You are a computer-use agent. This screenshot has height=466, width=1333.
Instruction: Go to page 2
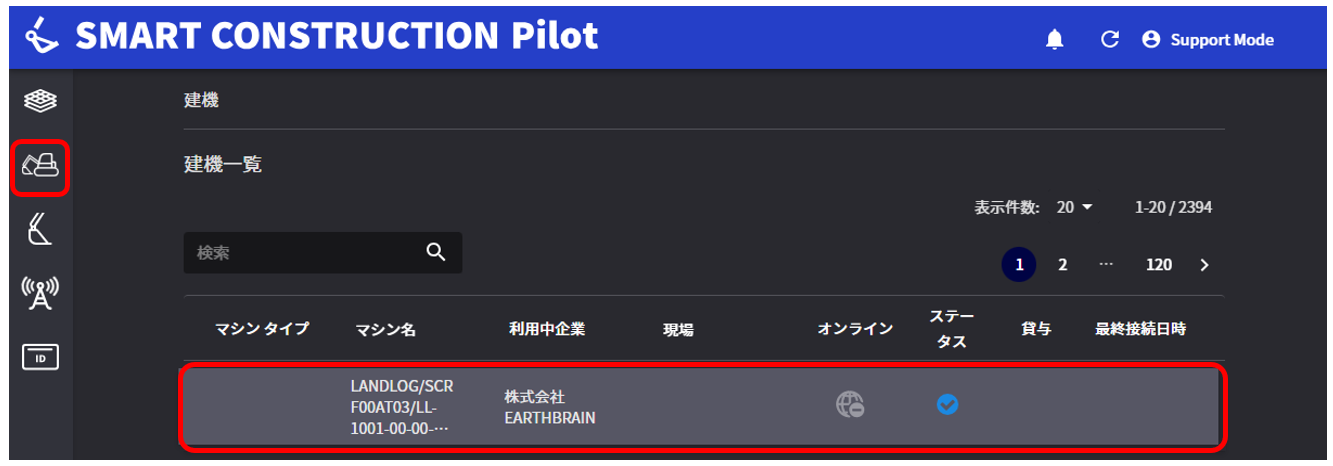pos(1063,265)
